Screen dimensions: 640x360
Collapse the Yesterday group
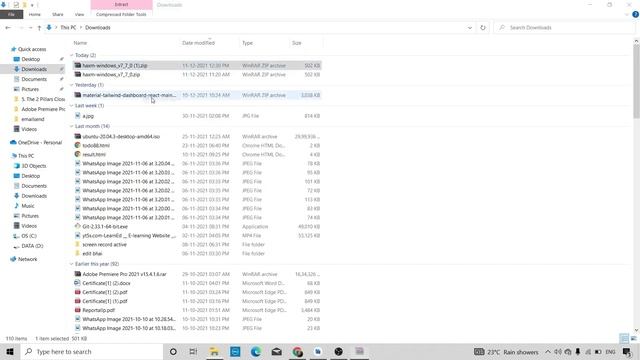click(x=72, y=85)
